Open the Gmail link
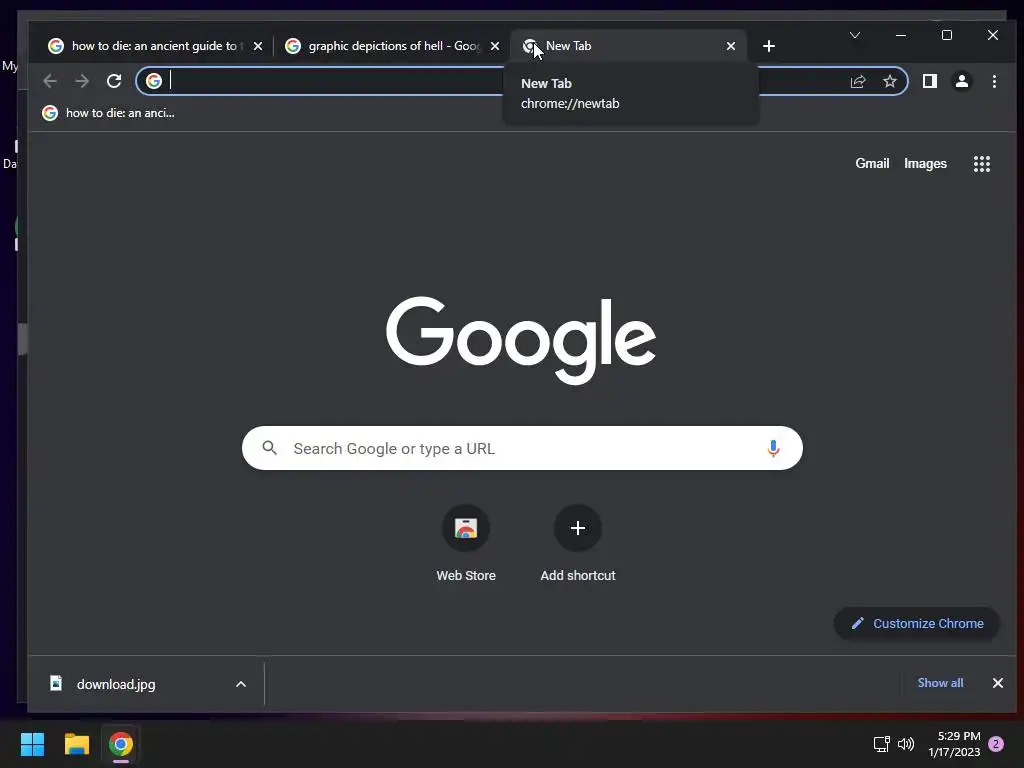Image resolution: width=1024 pixels, height=768 pixels. coord(872,164)
